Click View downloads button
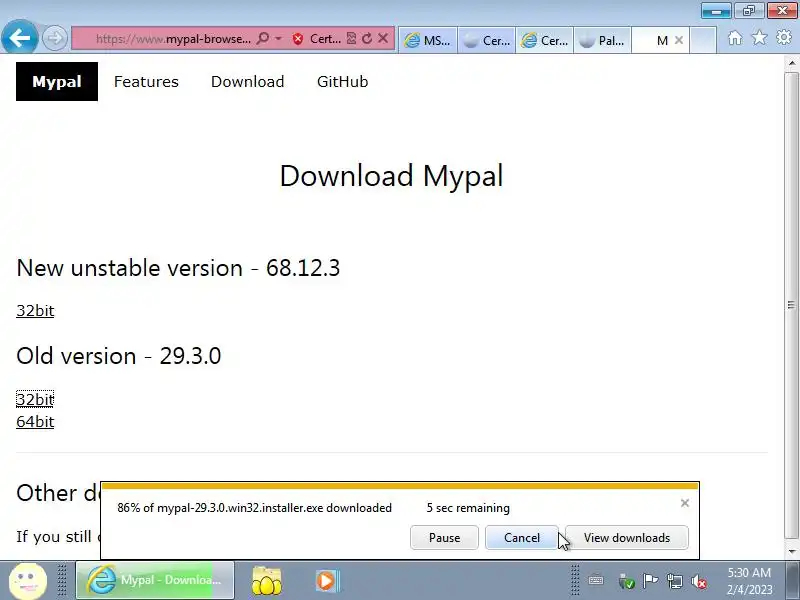 coord(627,538)
